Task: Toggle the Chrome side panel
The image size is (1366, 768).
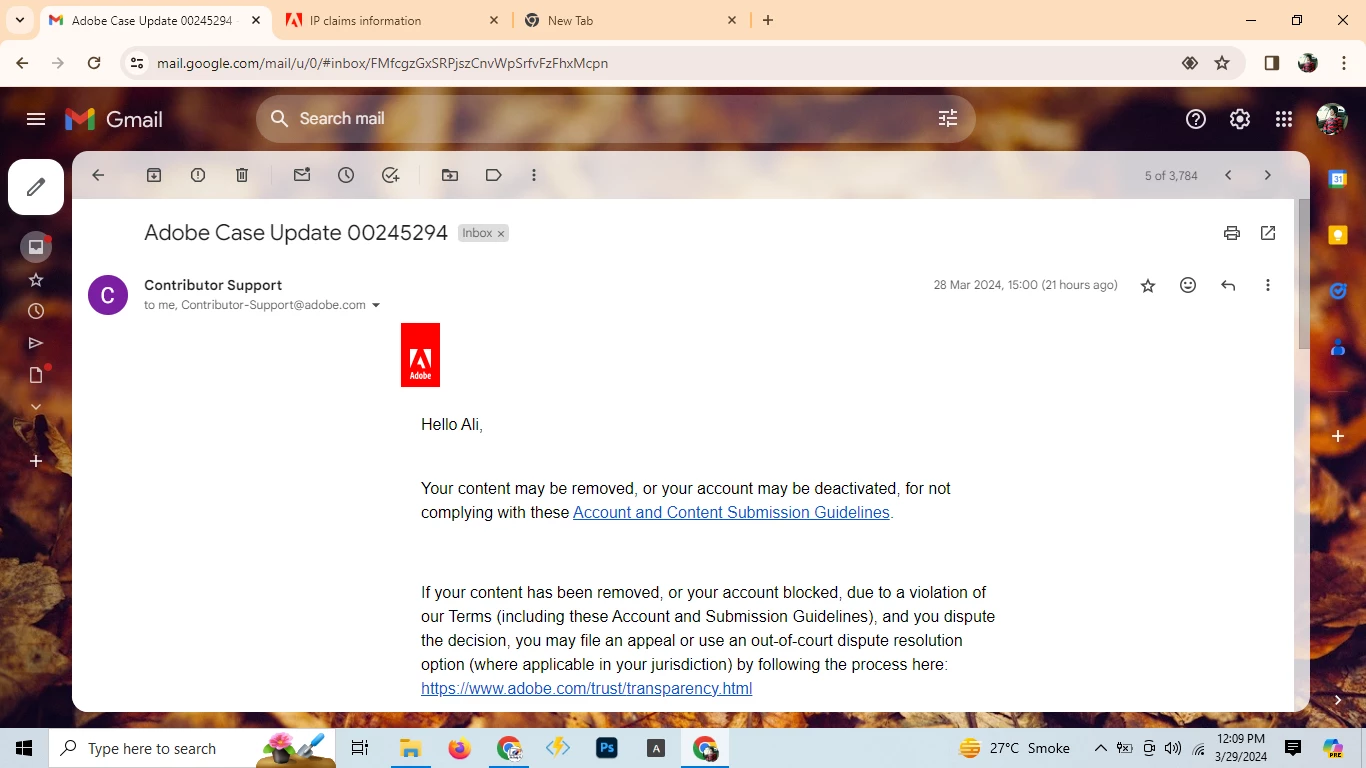Action: (1272, 63)
